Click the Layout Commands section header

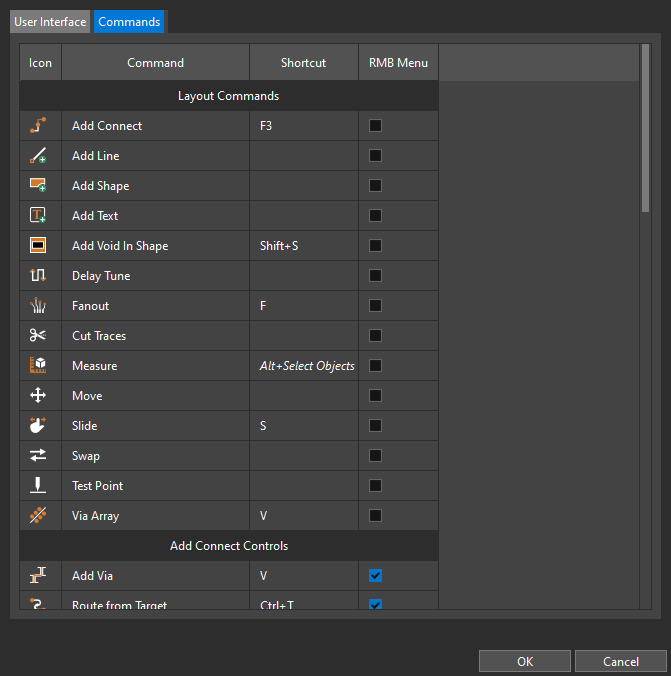[x=229, y=96]
